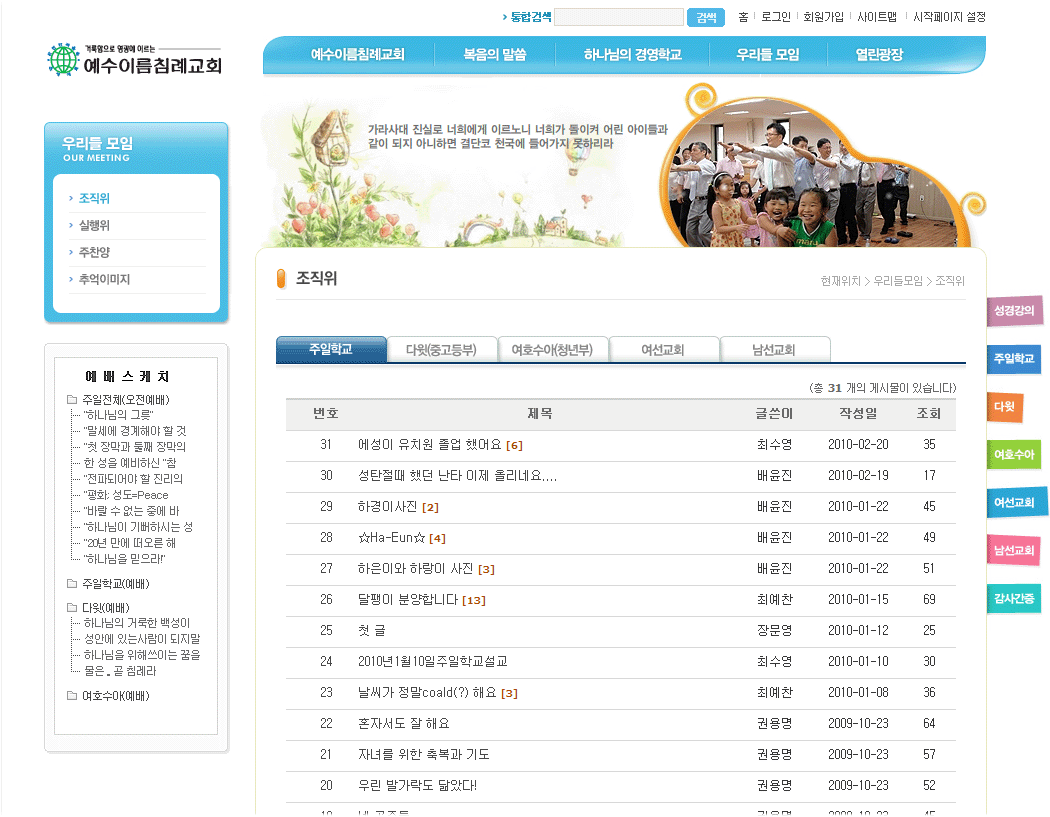Image resolution: width=1050 pixels, height=817 pixels.
Task: Click the 검색 search button
Action: (706, 17)
